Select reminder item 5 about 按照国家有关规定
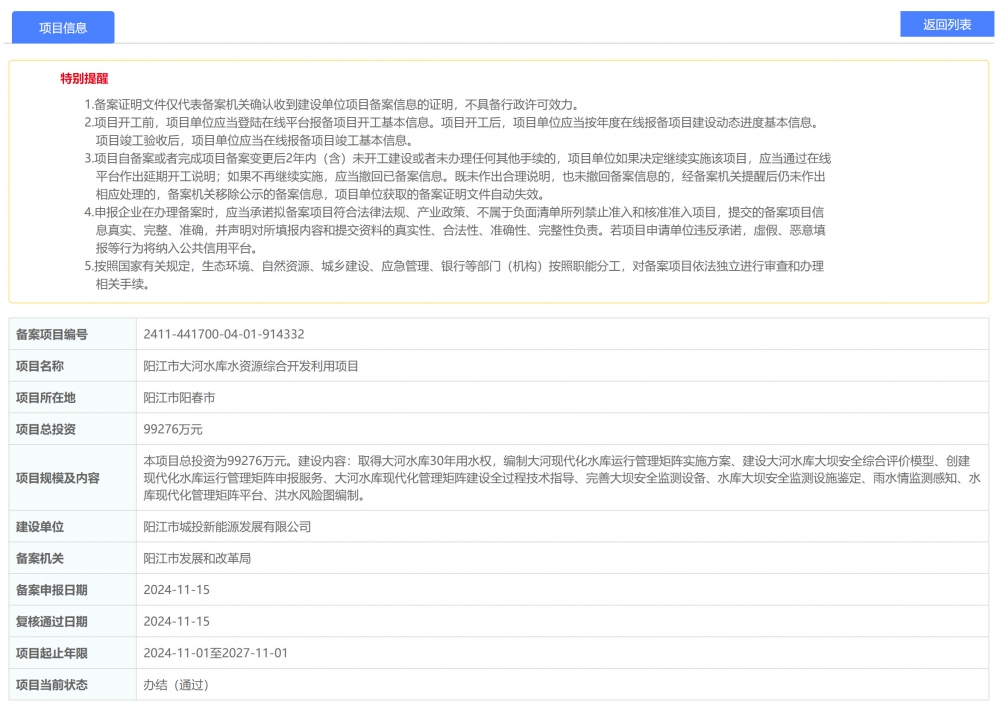This screenshot has height=709, width=1000. click(x=454, y=275)
